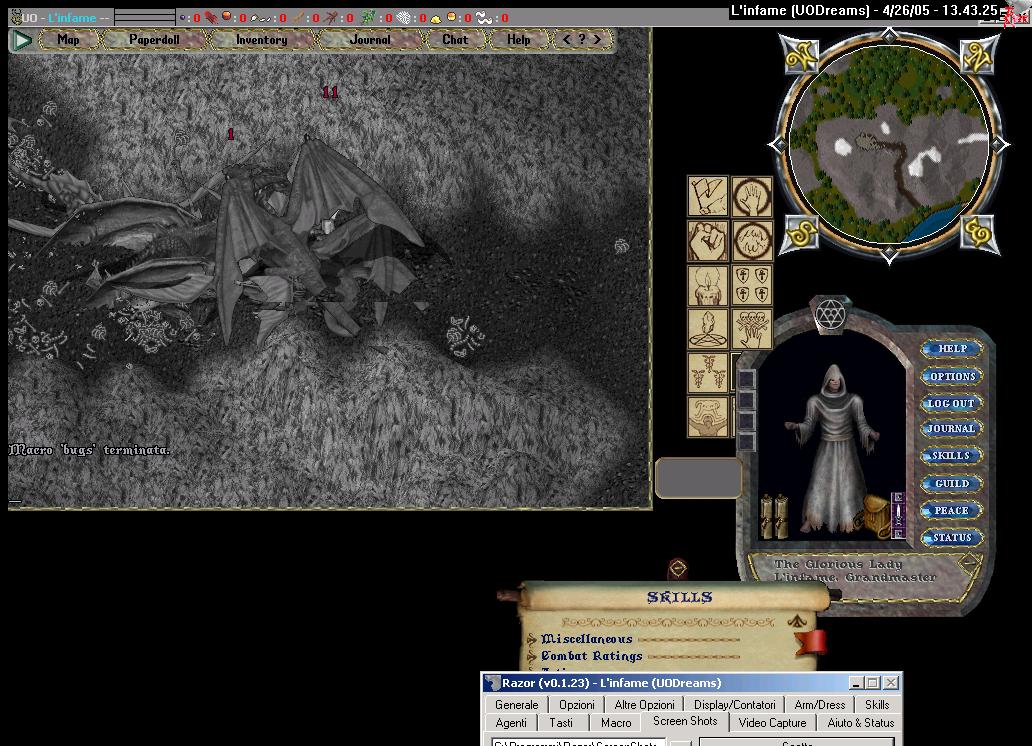Open the Paperdoll menu item

tap(154, 40)
